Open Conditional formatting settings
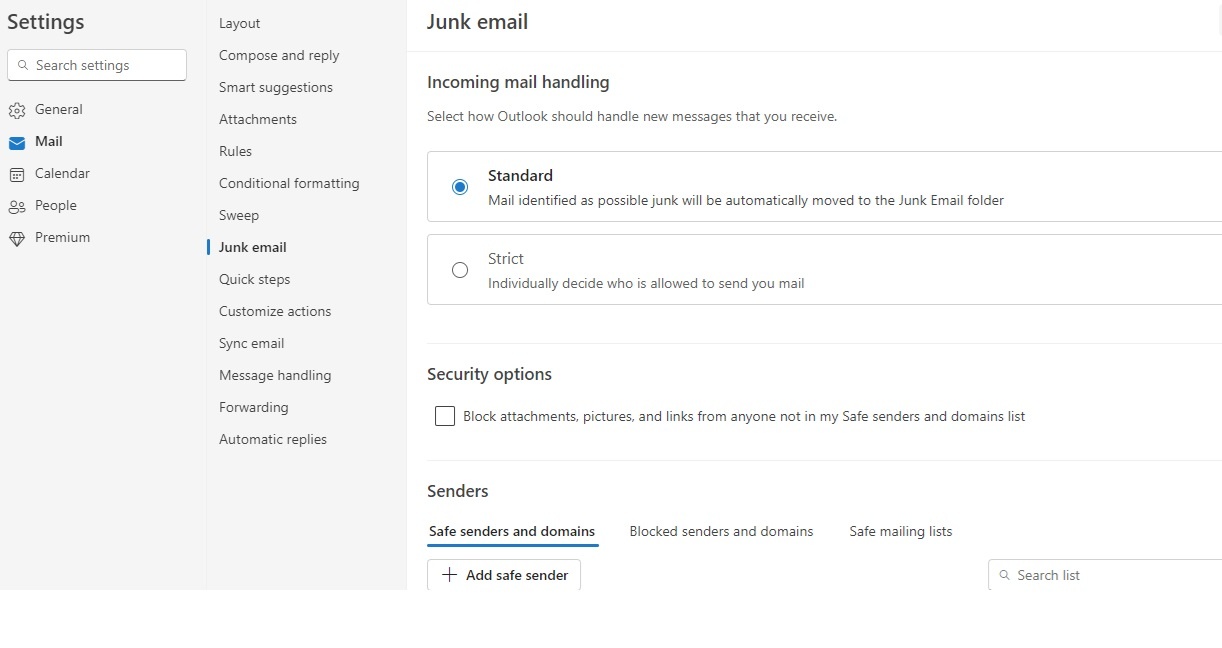Viewport: 1222px width, 648px height. click(x=289, y=183)
